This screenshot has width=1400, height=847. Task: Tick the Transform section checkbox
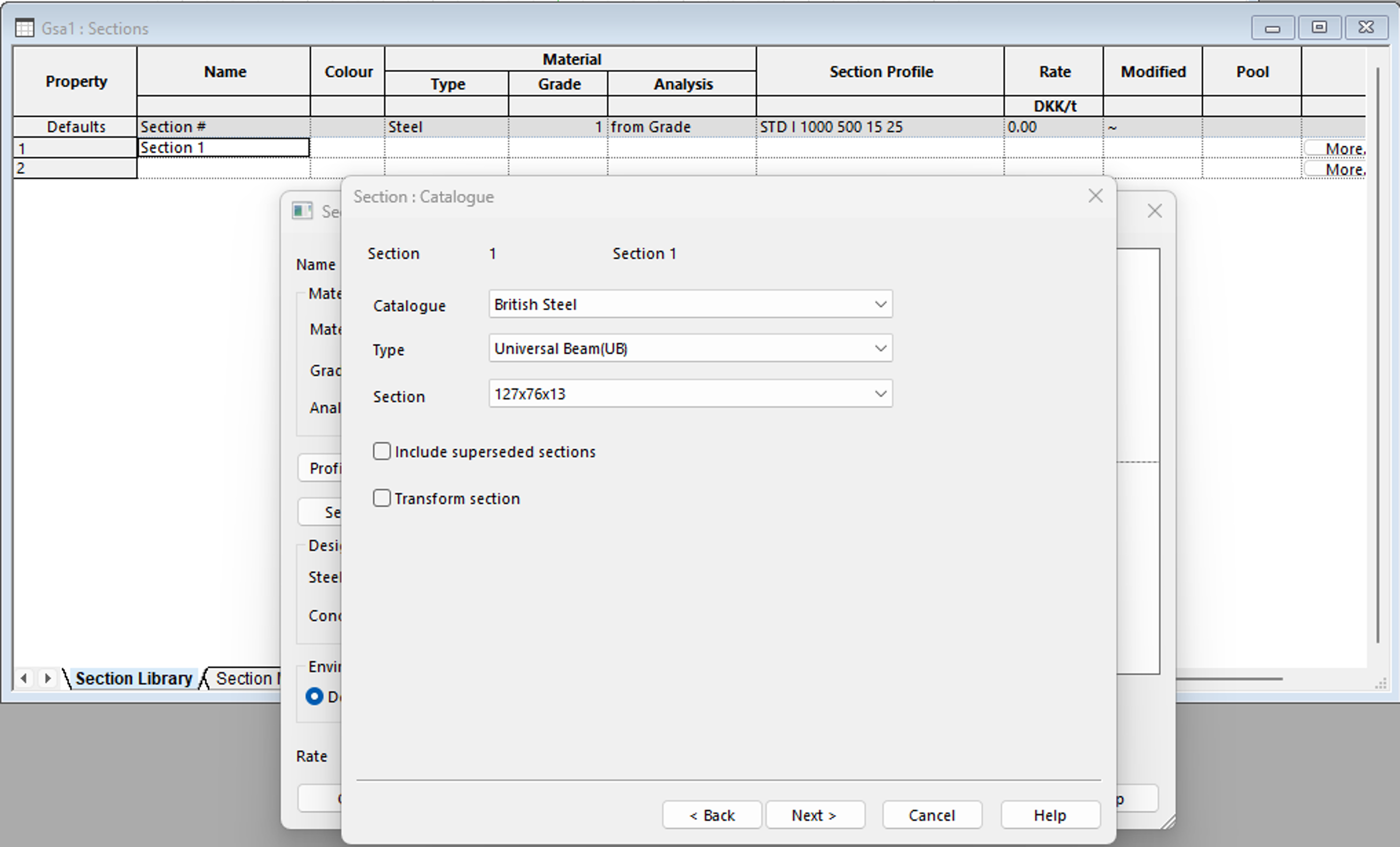(382, 498)
